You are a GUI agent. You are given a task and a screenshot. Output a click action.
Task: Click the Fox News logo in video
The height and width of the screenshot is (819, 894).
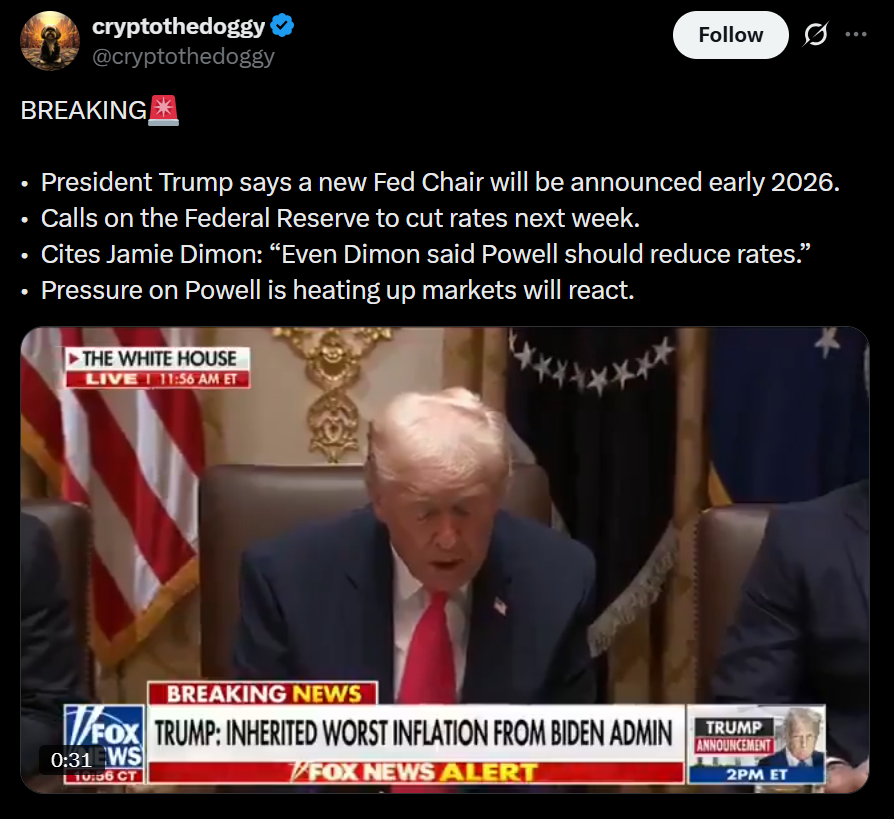(x=104, y=744)
